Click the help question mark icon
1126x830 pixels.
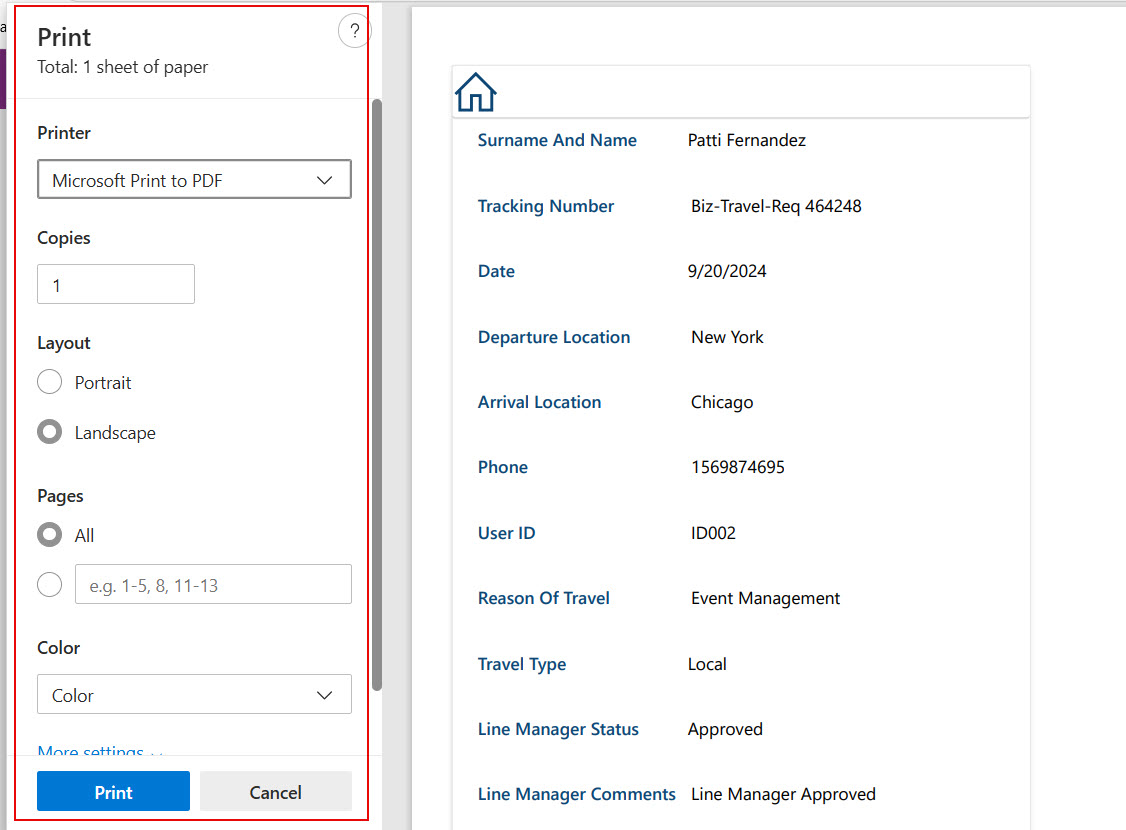click(x=354, y=31)
